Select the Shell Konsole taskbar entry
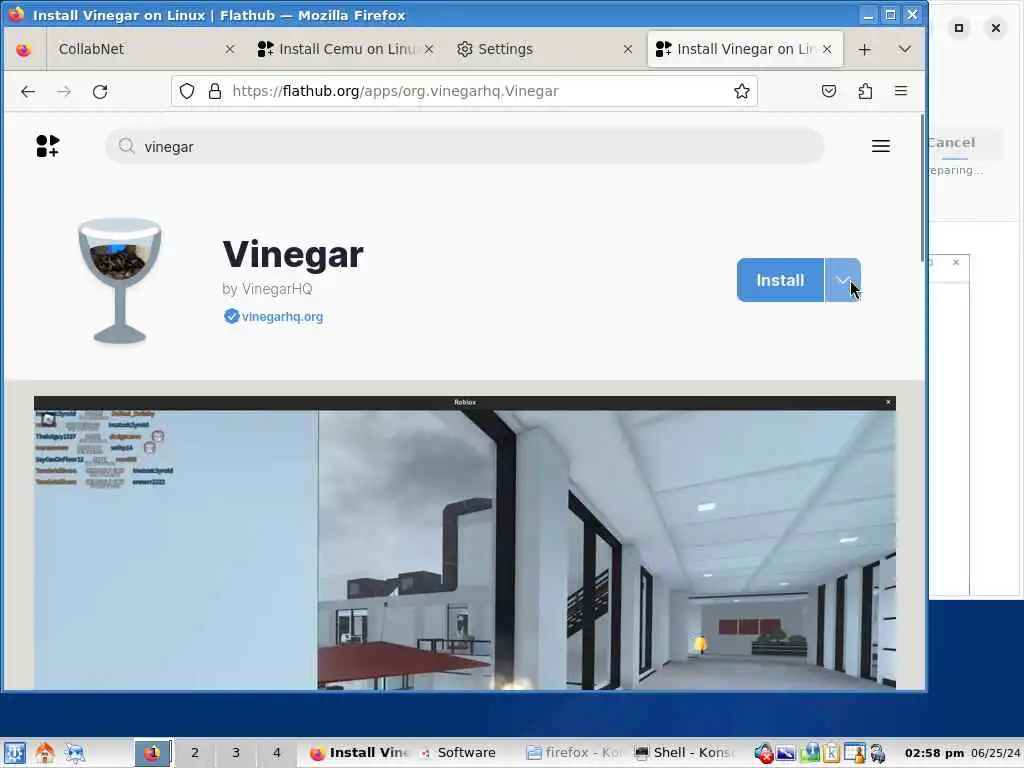This screenshot has width=1024, height=768. 684,753
